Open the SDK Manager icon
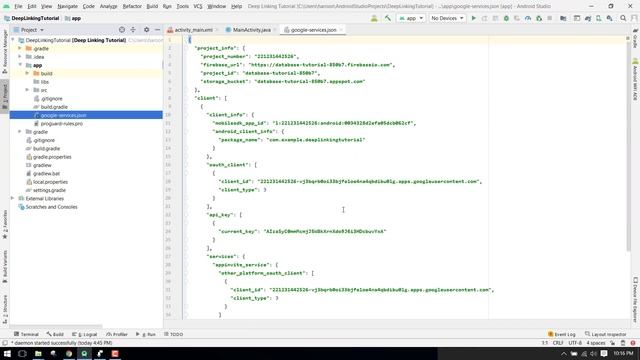Screen dimensions: 640x360 pyautogui.click(x=609, y=18)
